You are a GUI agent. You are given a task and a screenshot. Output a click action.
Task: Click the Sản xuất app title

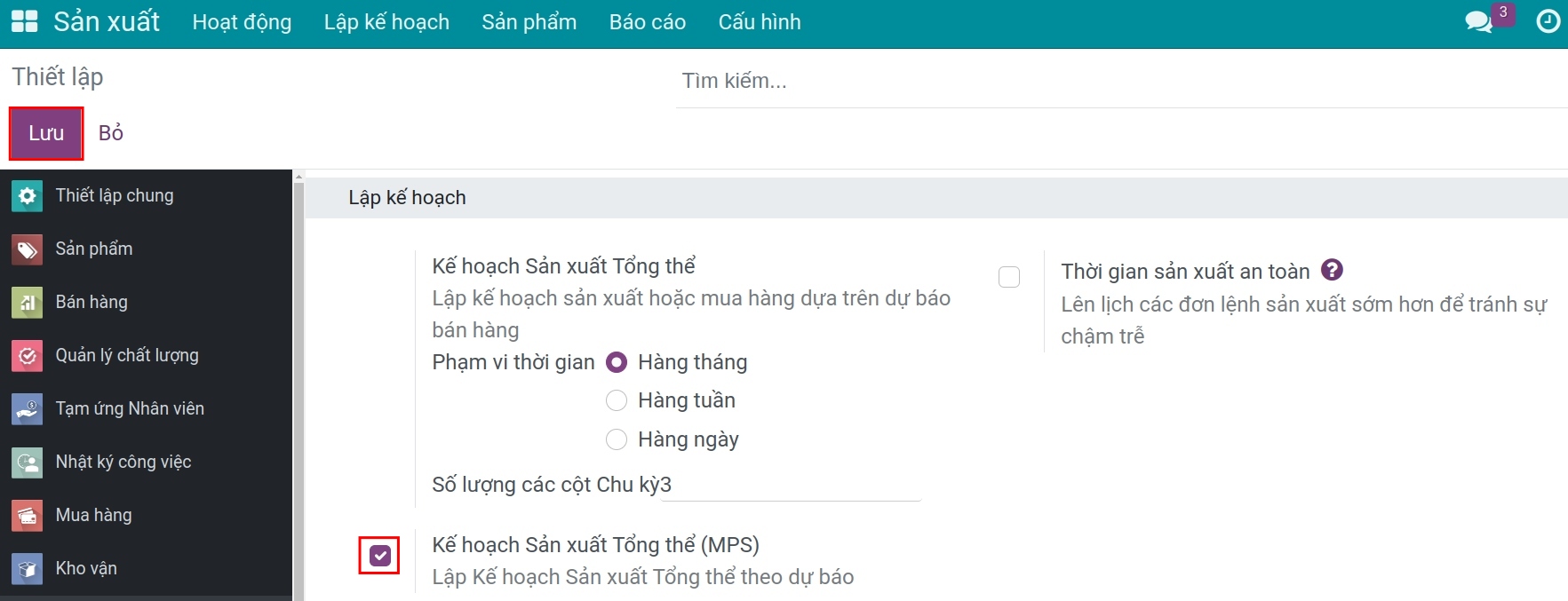tap(107, 21)
